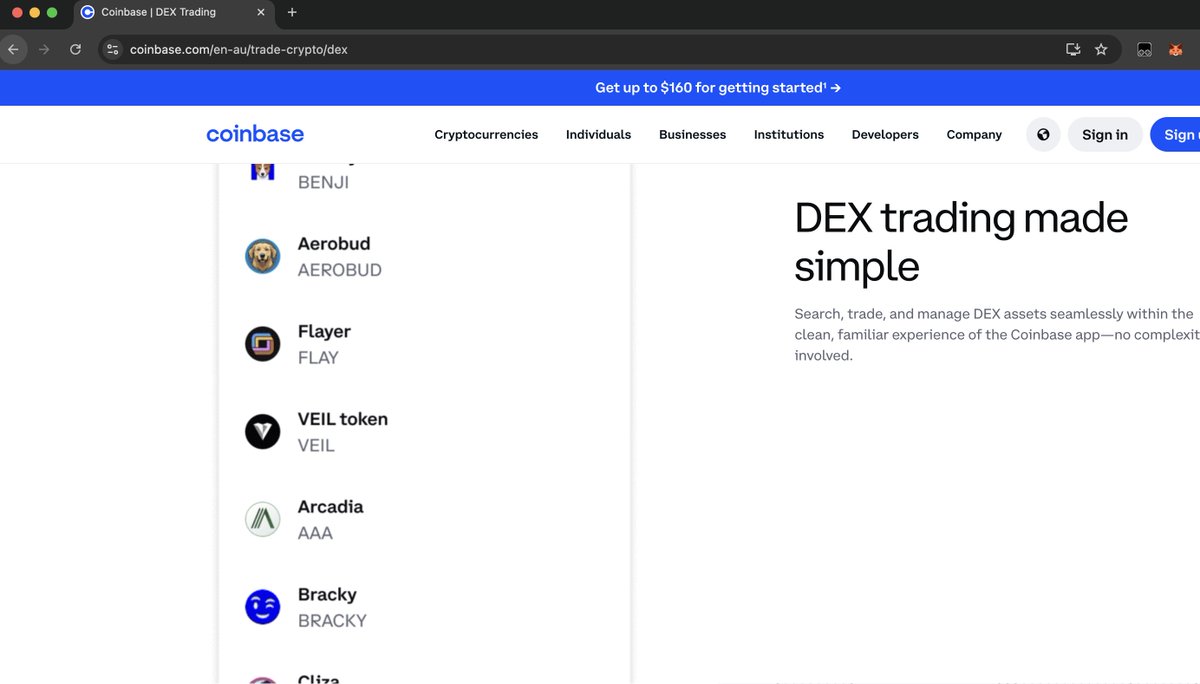Image resolution: width=1200 pixels, height=684 pixels.
Task: Focus the address bar URL field
Action: point(590,49)
